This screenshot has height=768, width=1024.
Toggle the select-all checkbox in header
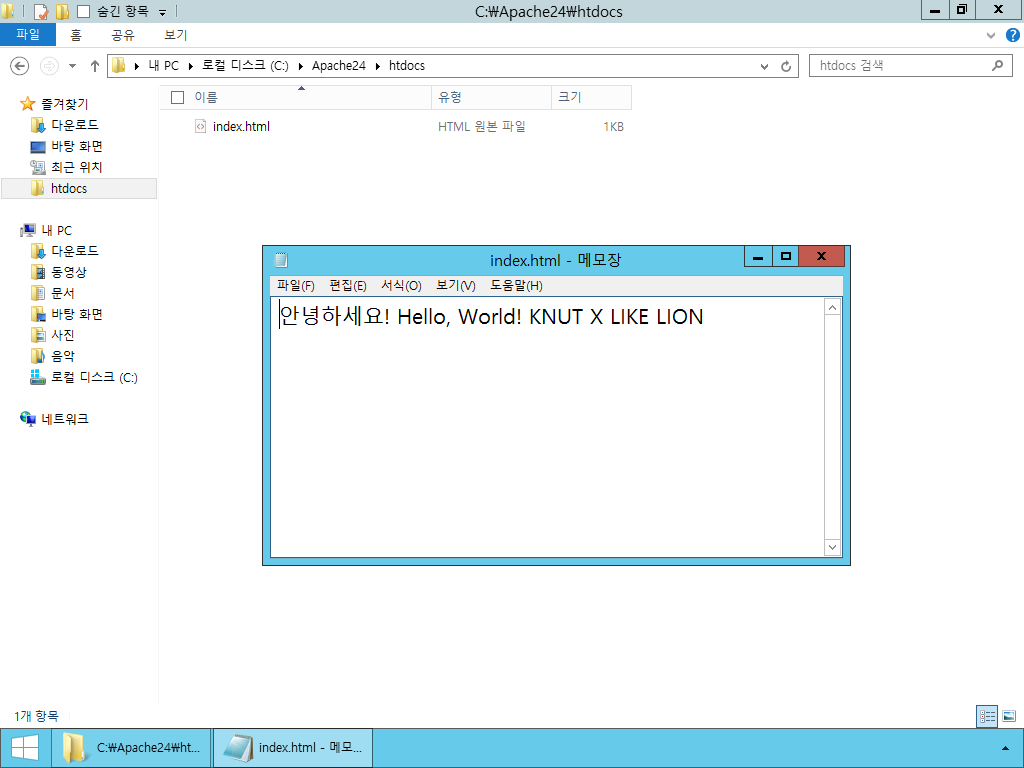(177, 97)
